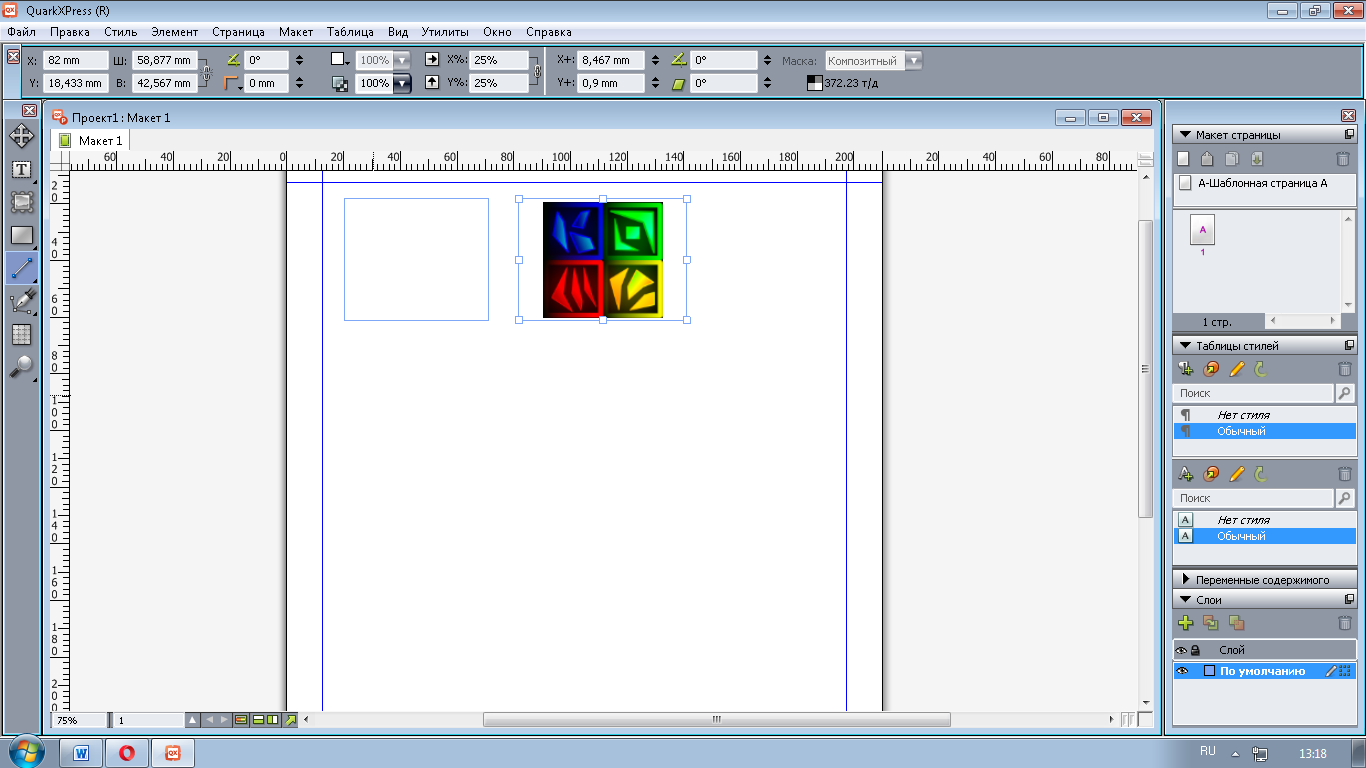
Task: Open the Элемент menu
Action: [174, 32]
